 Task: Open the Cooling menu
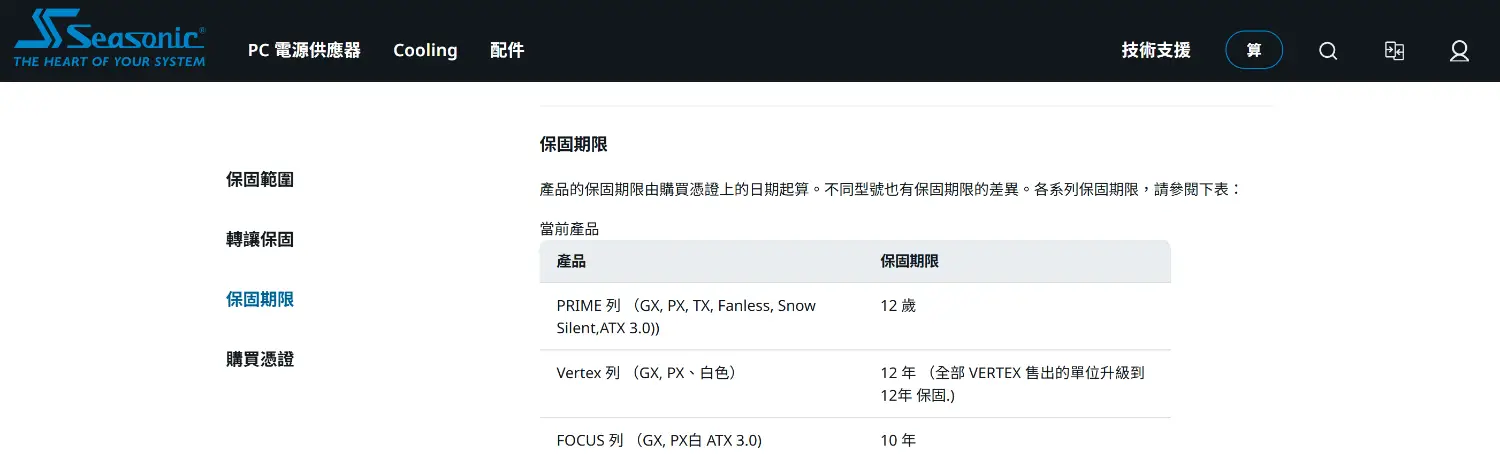click(x=425, y=50)
